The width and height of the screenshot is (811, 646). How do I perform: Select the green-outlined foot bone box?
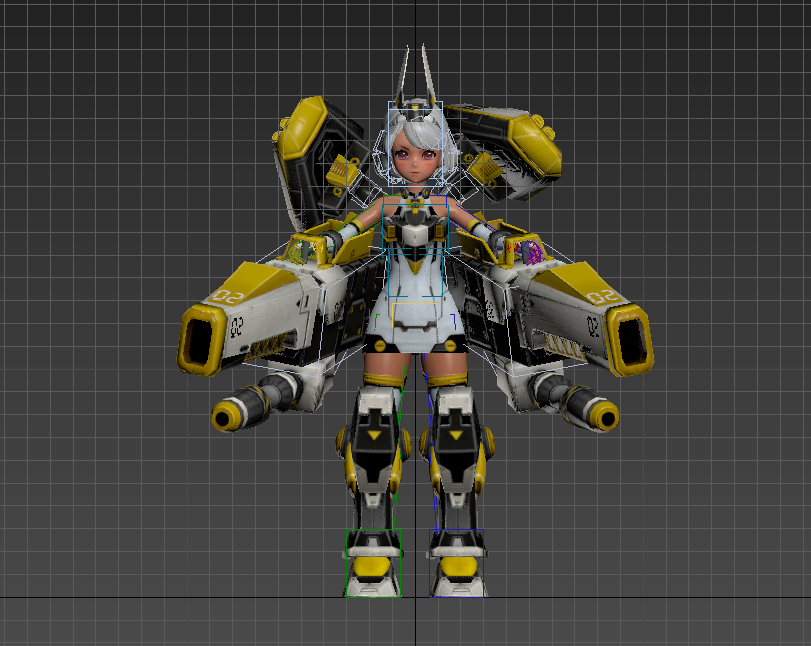(373, 563)
